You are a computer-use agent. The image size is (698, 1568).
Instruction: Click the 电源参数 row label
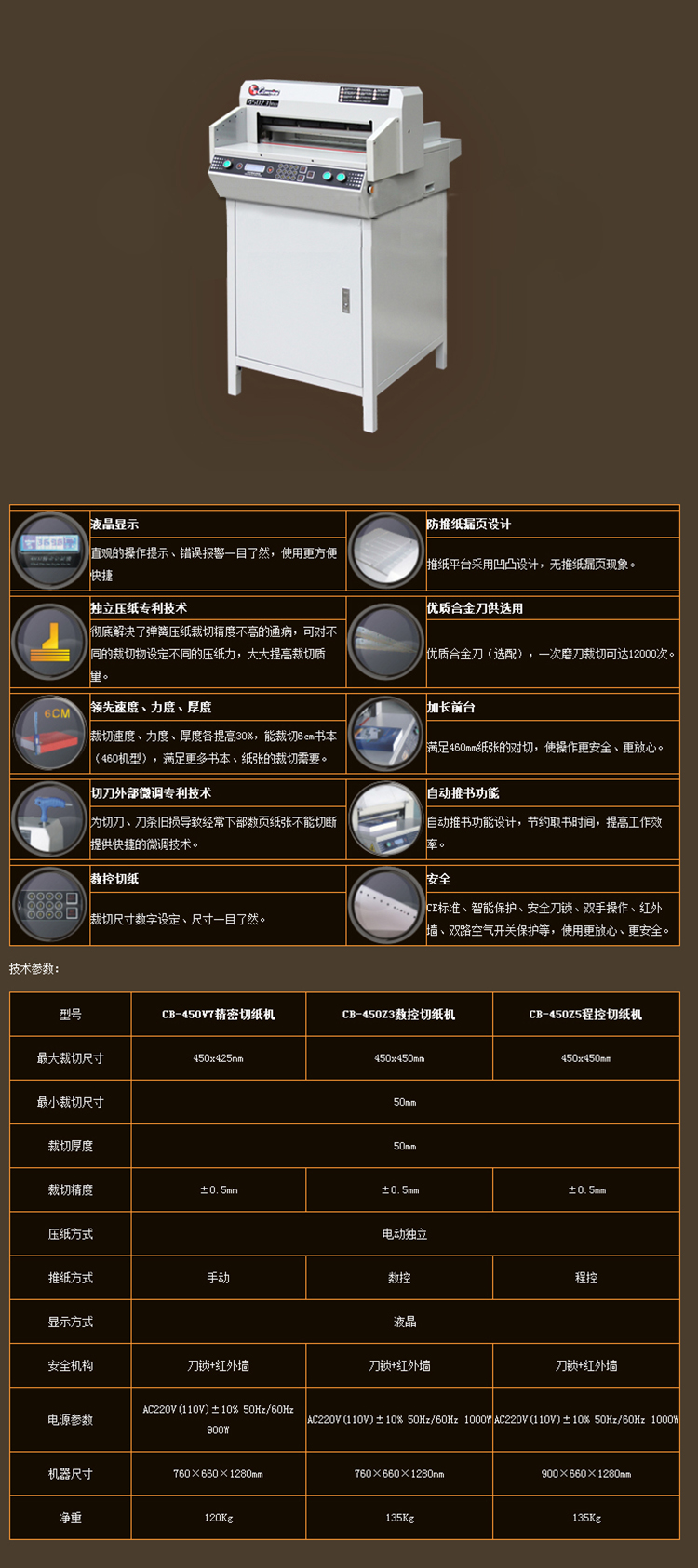tap(71, 1419)
